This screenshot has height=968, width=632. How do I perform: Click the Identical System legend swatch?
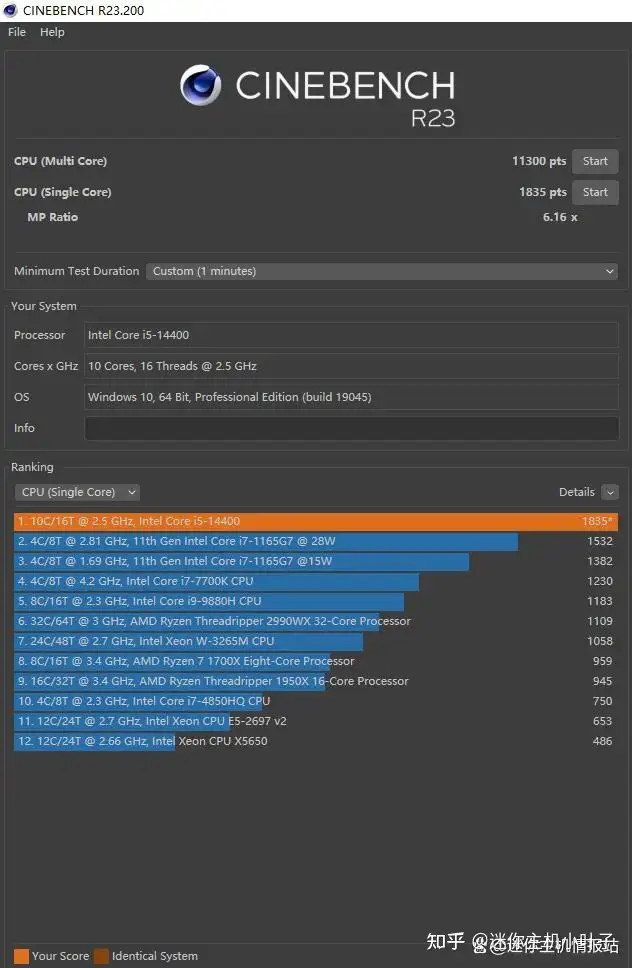click(101, 956)
